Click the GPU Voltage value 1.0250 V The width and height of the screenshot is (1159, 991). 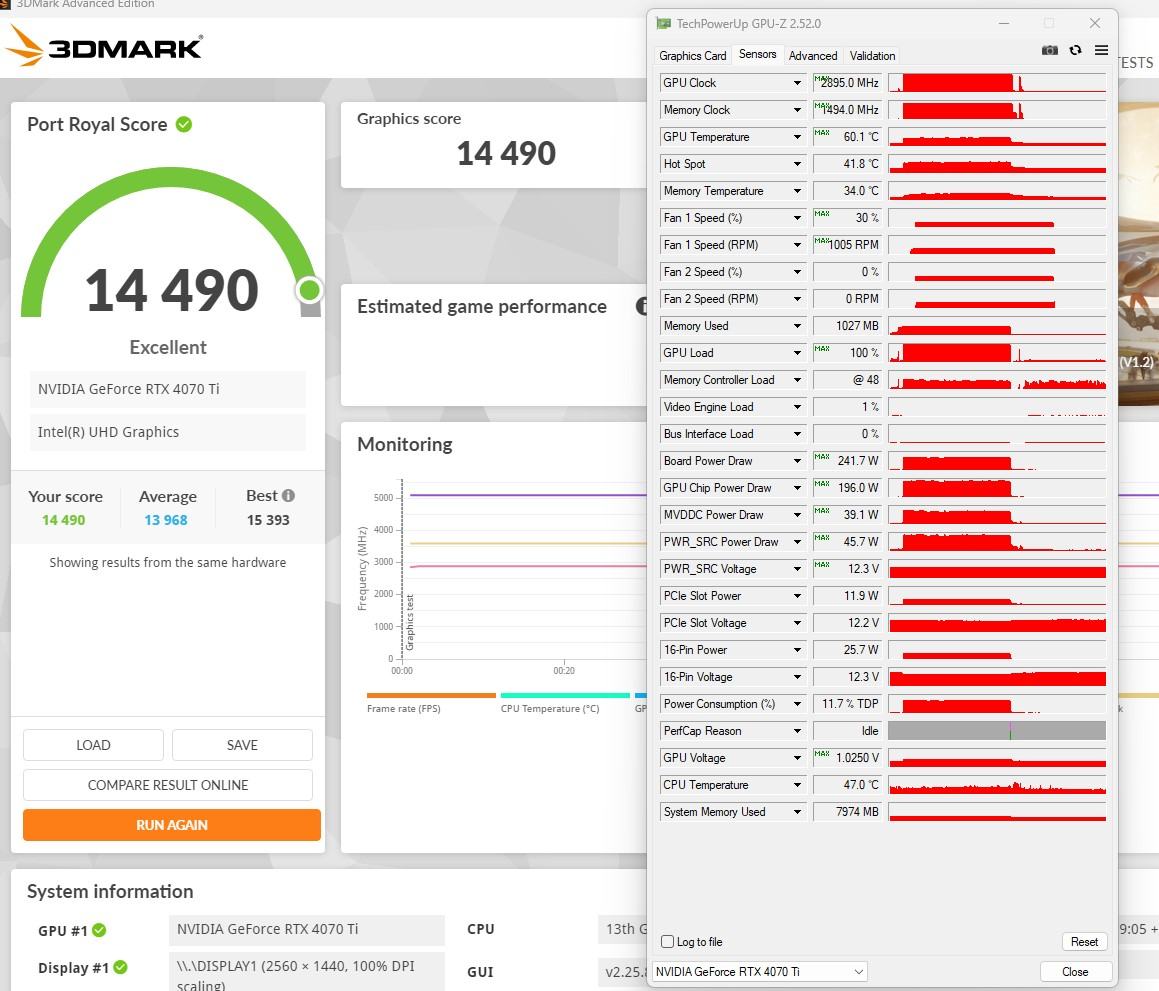tap(847, 758)
